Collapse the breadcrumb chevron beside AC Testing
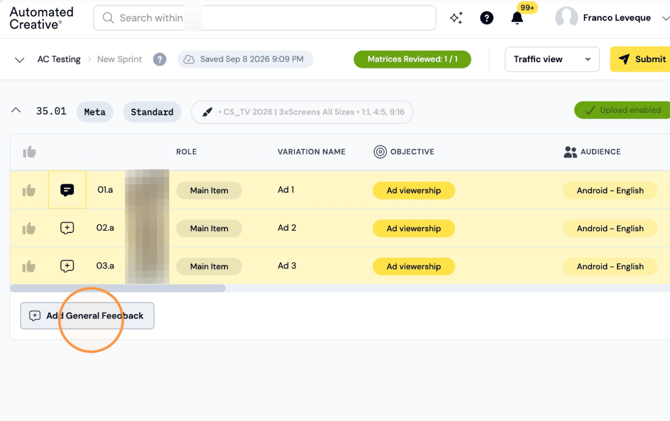Image resolution: width=670 pixels, height=421 pixels. [x=19, y=60]
